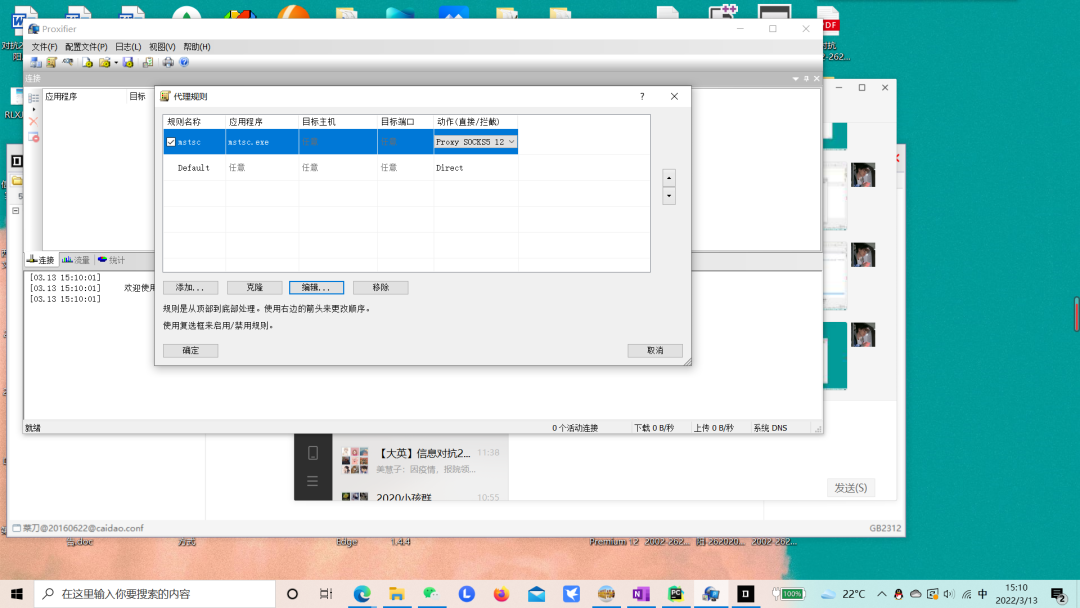The image size is (1080, 608).
Task: Switch to the 连接 tab
Action: (x=41, y=260)
